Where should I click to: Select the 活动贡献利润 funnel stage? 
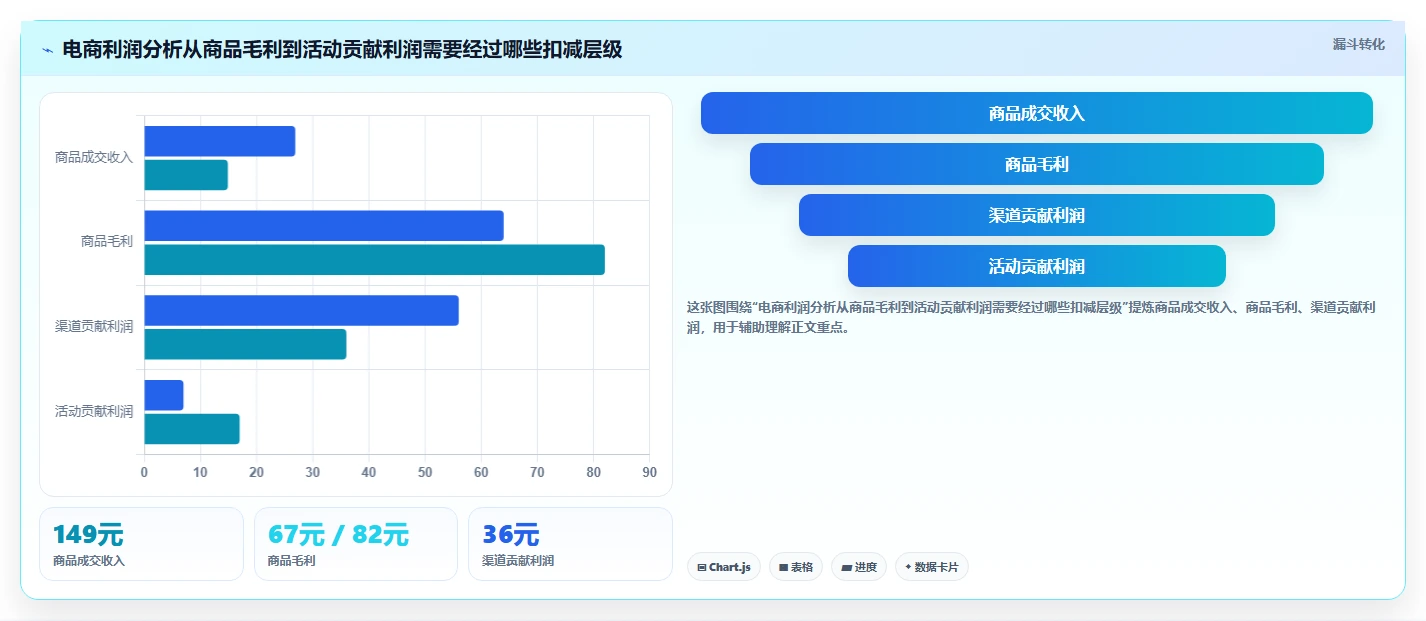click(1037, 266)
